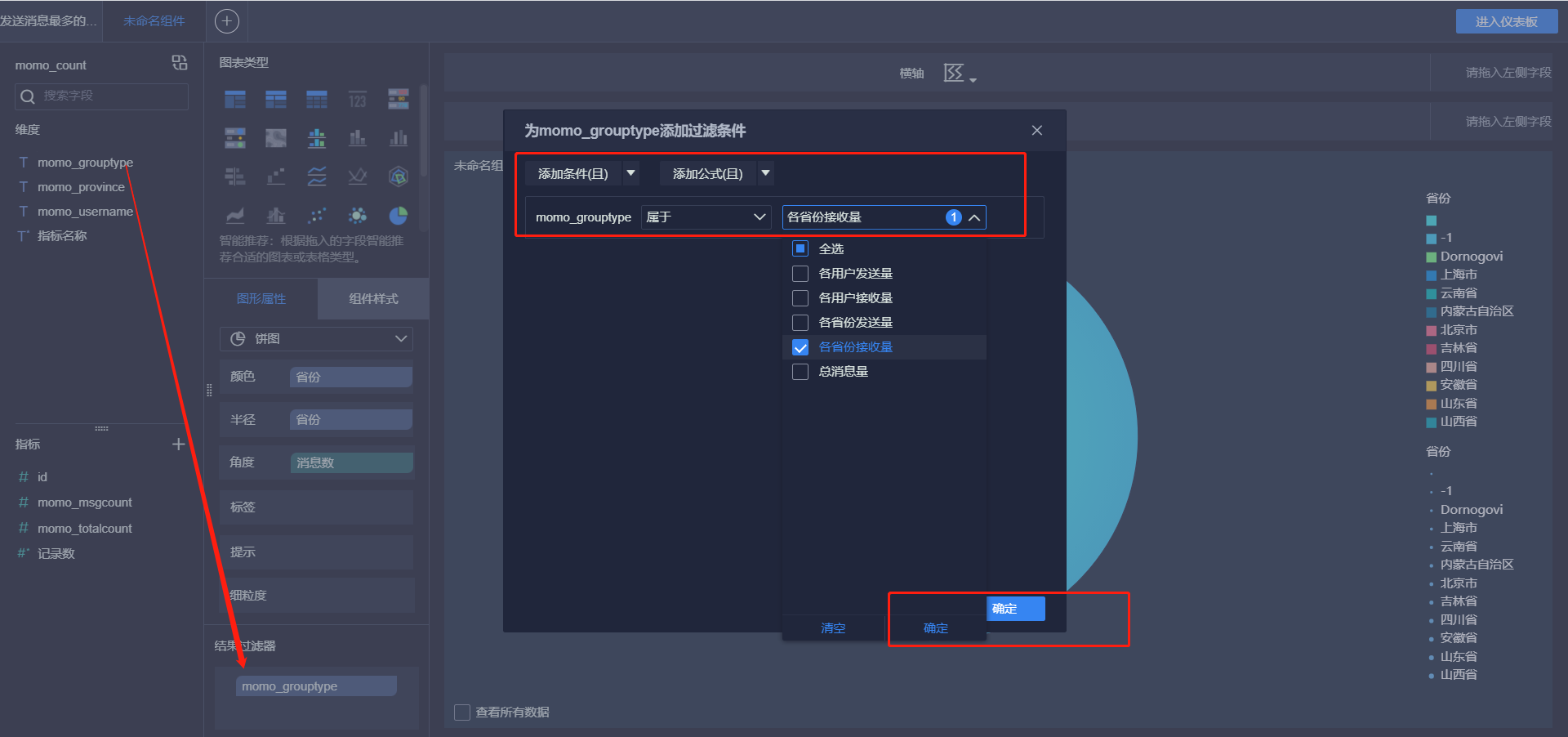The height and width of the screenshot is (737, 1568).
Task: Select the multi-series partitioned column chart
Action: (x=317, y=138)
